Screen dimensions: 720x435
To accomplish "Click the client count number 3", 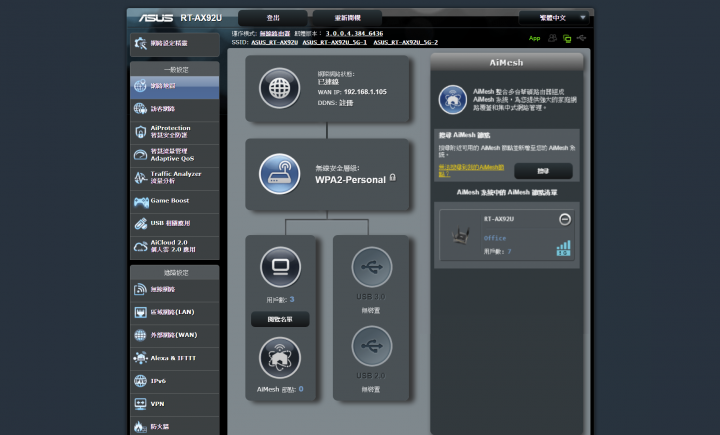I will (292, 299).
